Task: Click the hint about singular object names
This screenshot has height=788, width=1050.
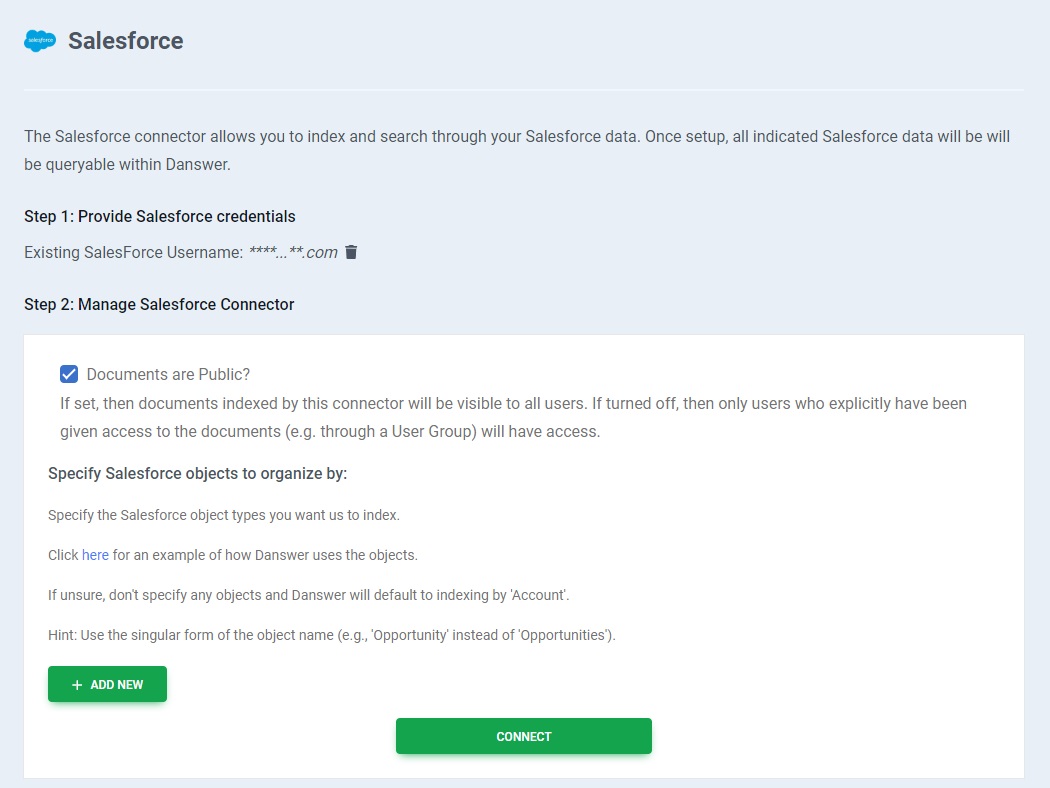Action: point(331,635)
